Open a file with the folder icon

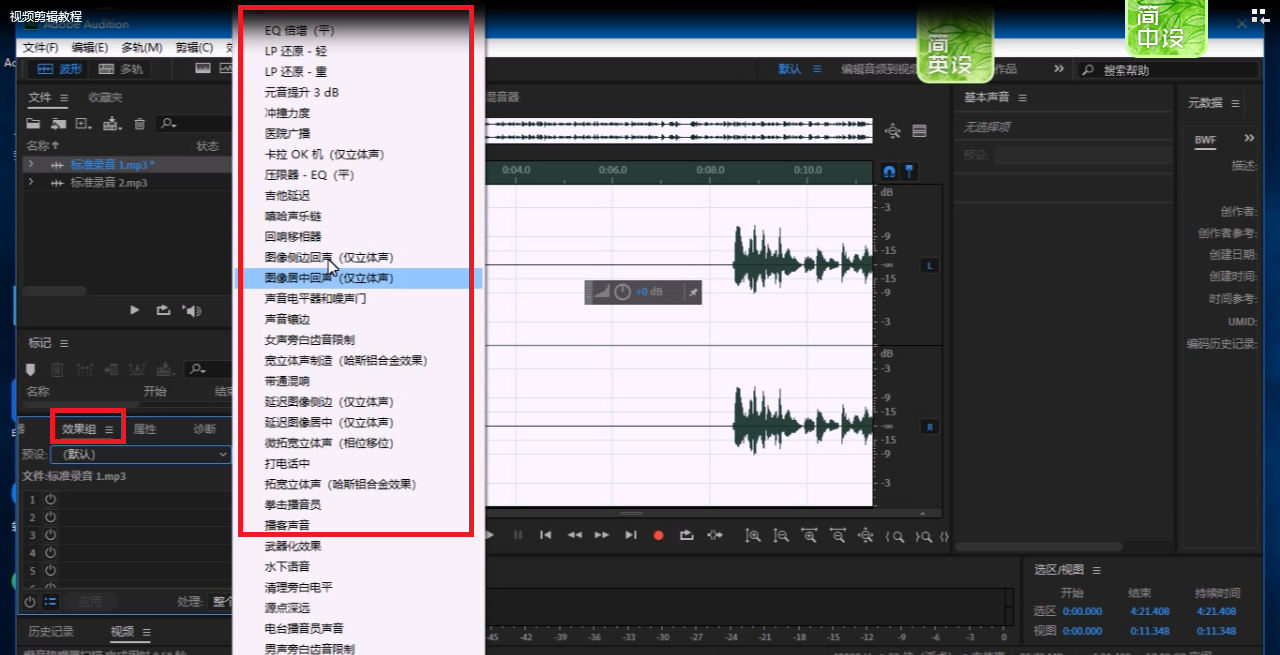(x=33, y=124)
